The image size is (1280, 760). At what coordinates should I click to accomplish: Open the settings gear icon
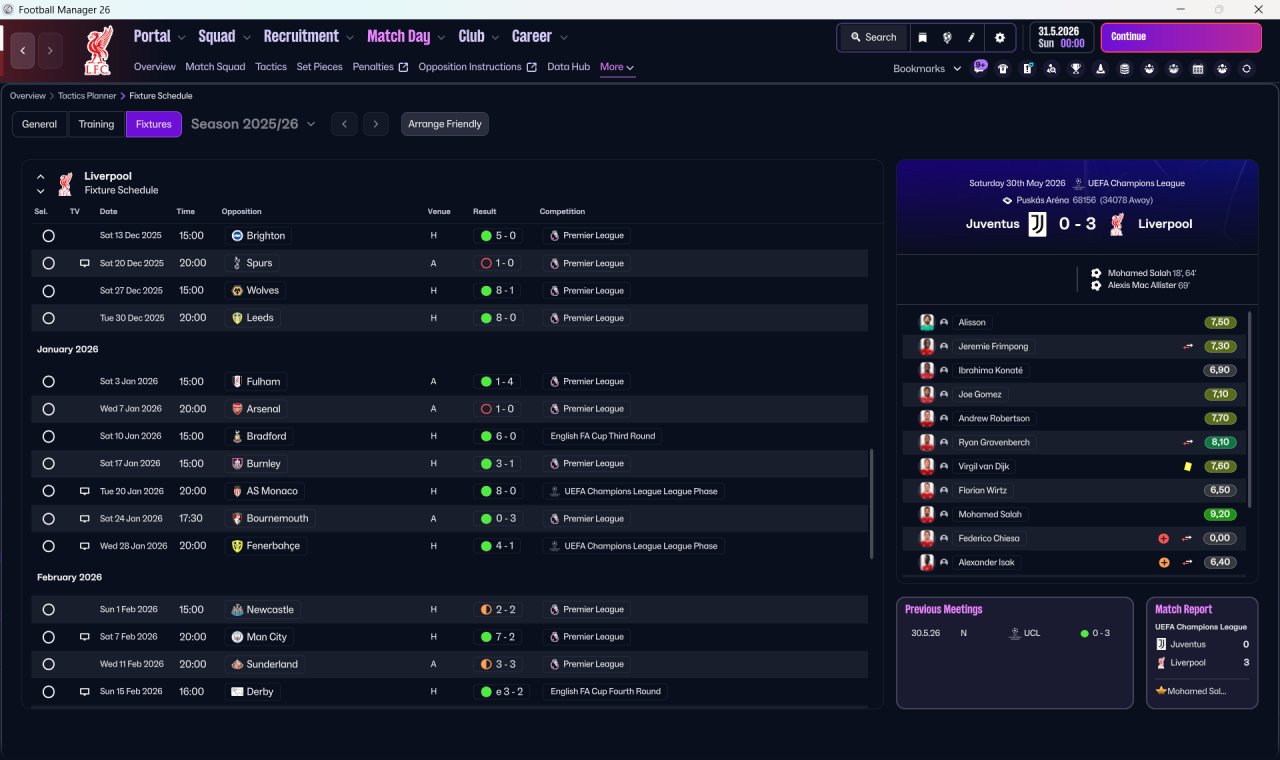(999, 37)
